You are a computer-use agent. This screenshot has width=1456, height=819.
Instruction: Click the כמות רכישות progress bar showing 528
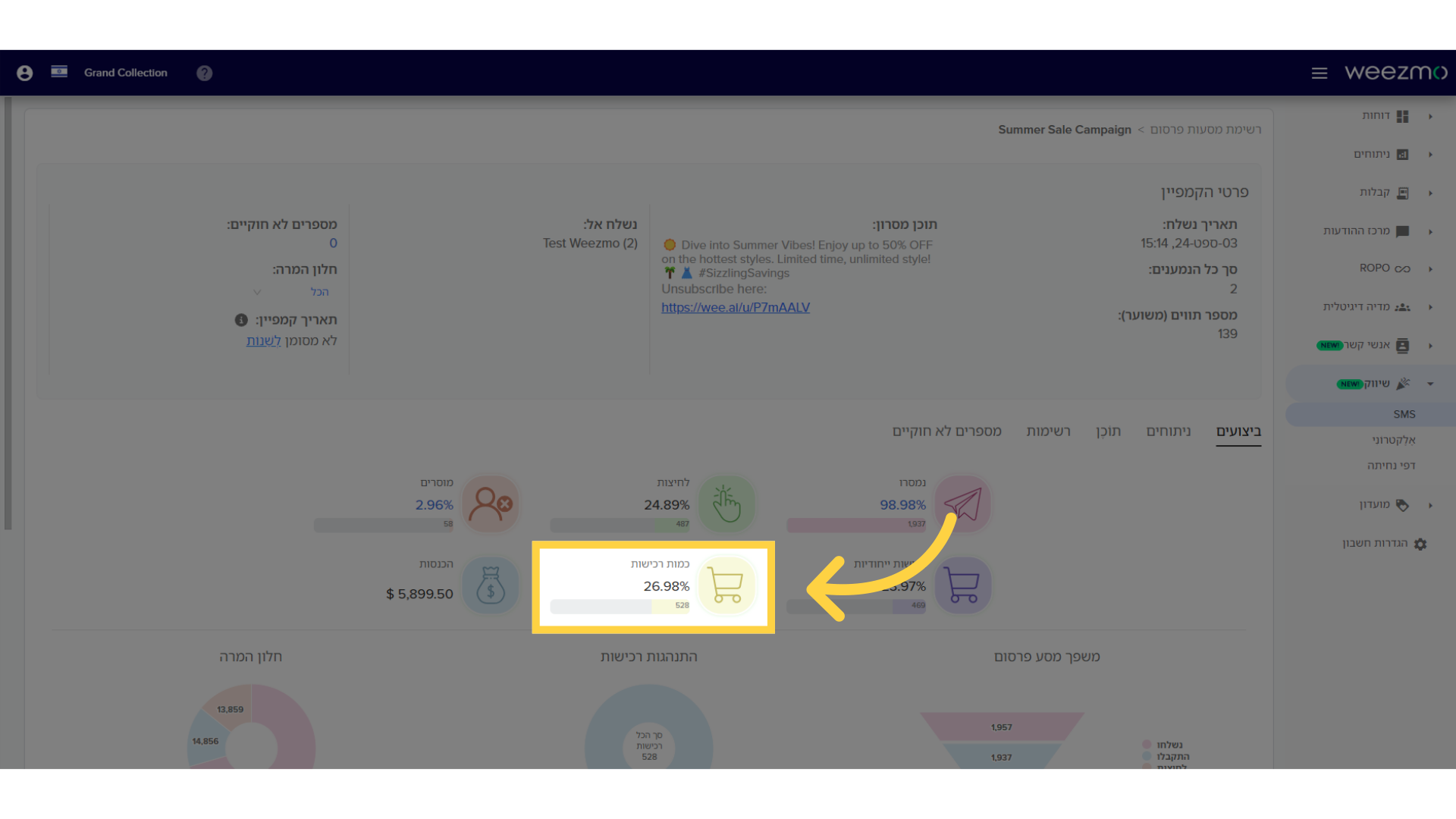pos(620,606)
